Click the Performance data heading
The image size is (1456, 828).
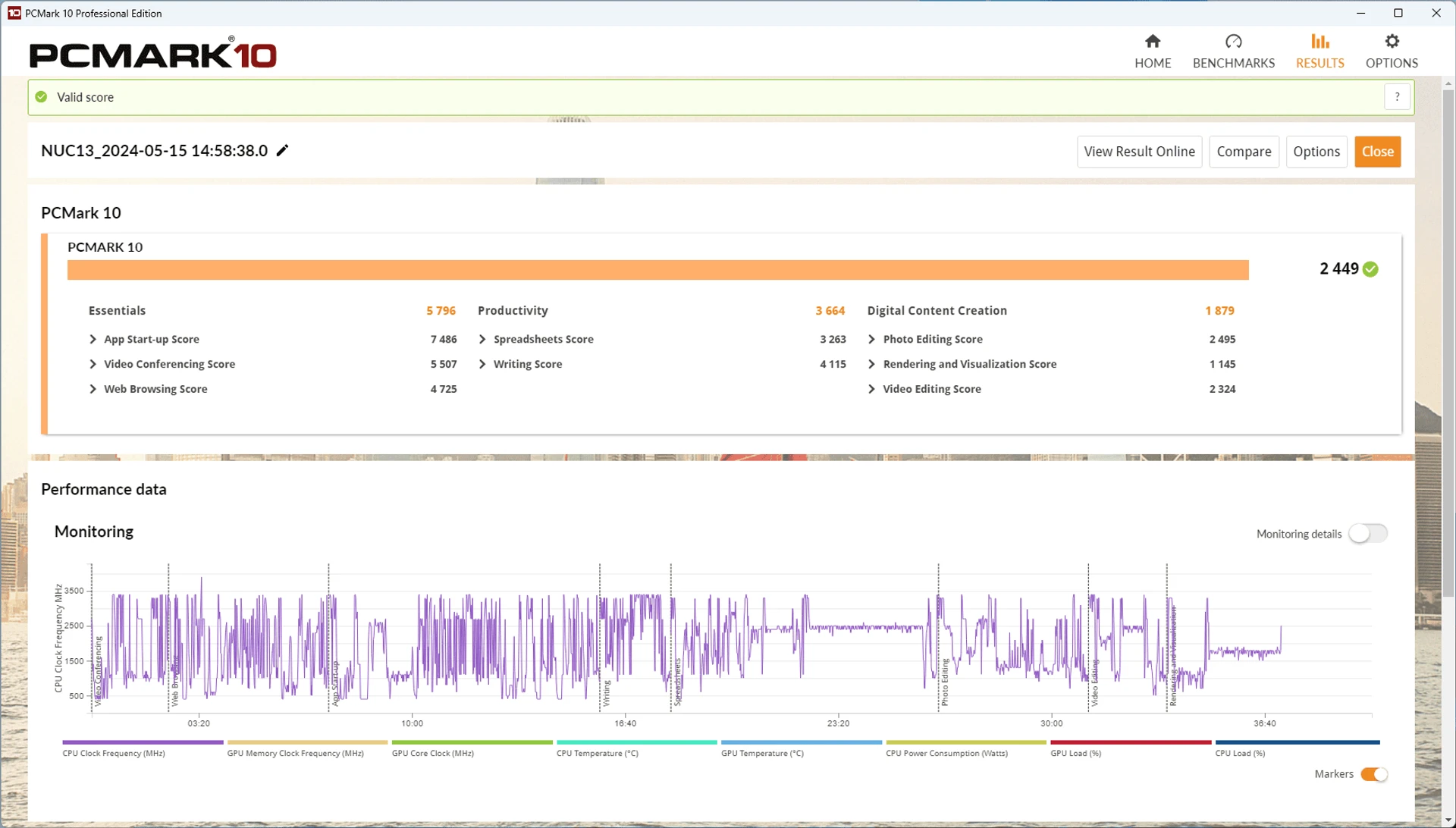104,489
